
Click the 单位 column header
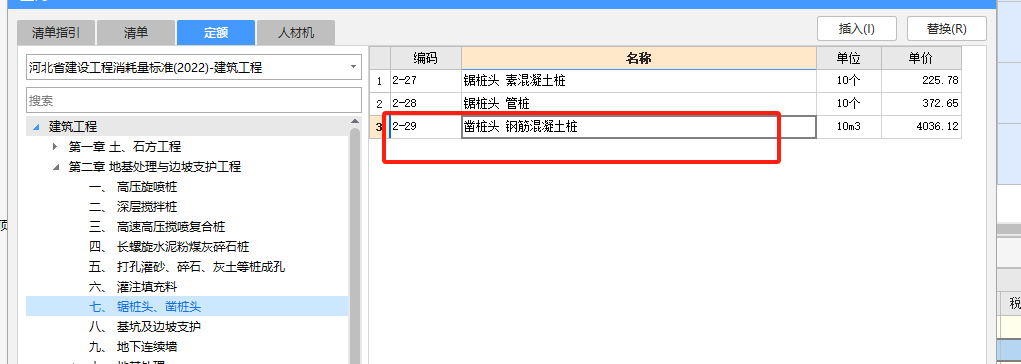click(849, 59)
